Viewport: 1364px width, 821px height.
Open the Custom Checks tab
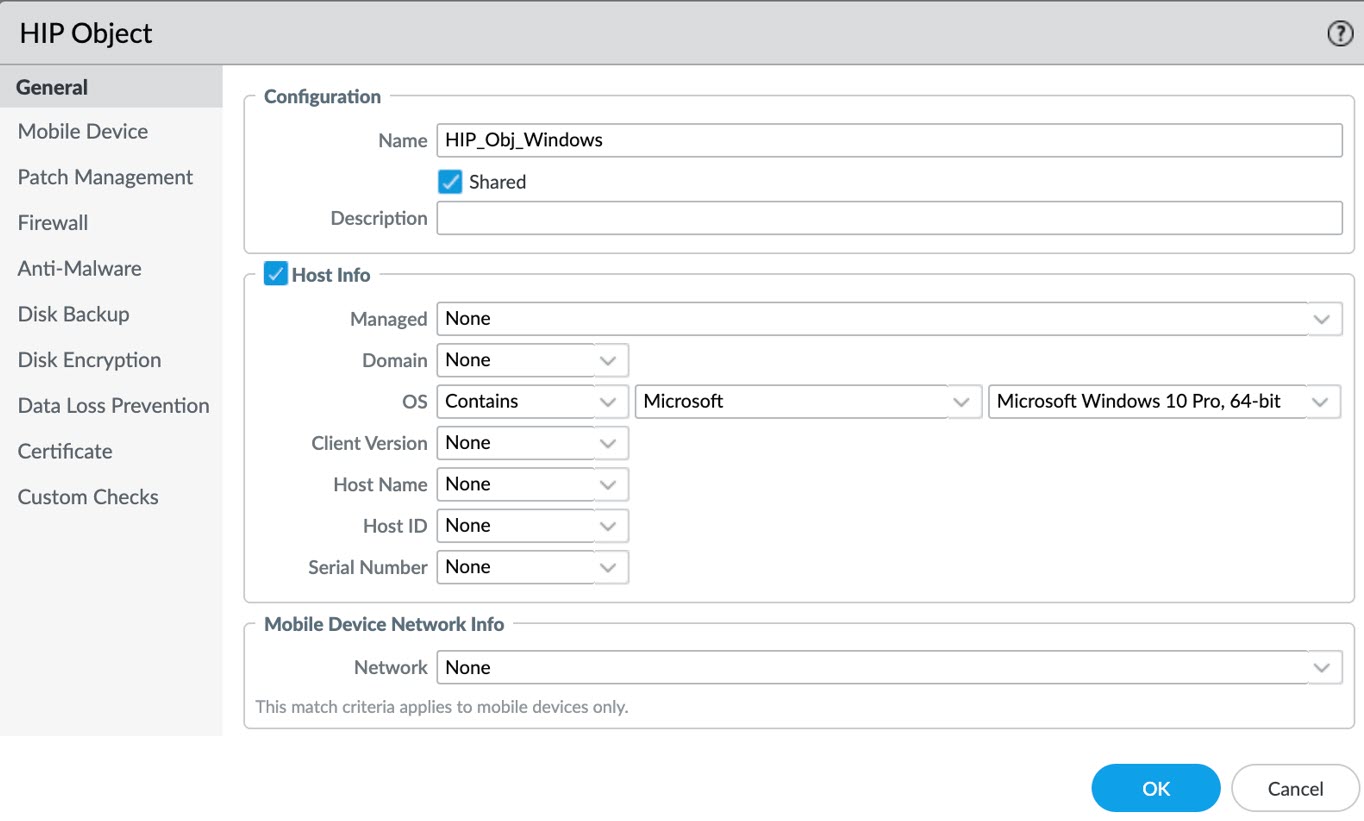pyautogui.click(x=88, y=497)
